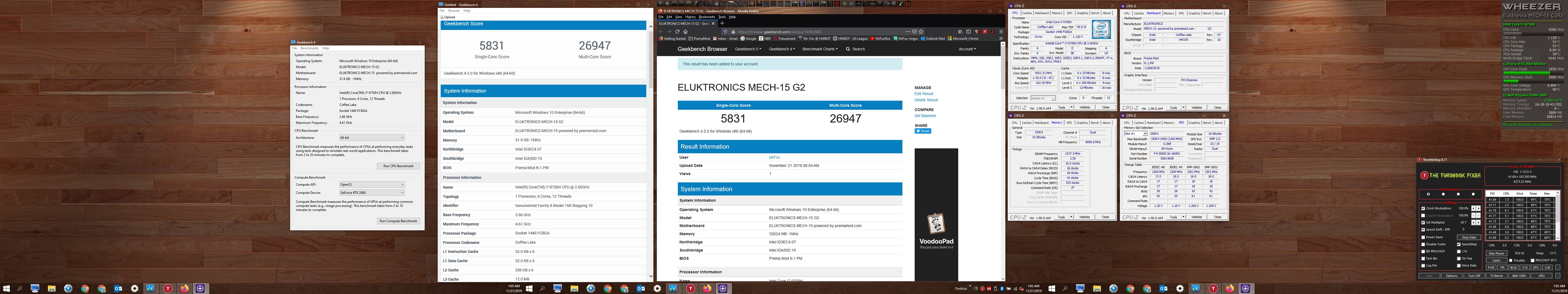
Task: Open the Compute Device dropdown
Action: pos(372,192)
